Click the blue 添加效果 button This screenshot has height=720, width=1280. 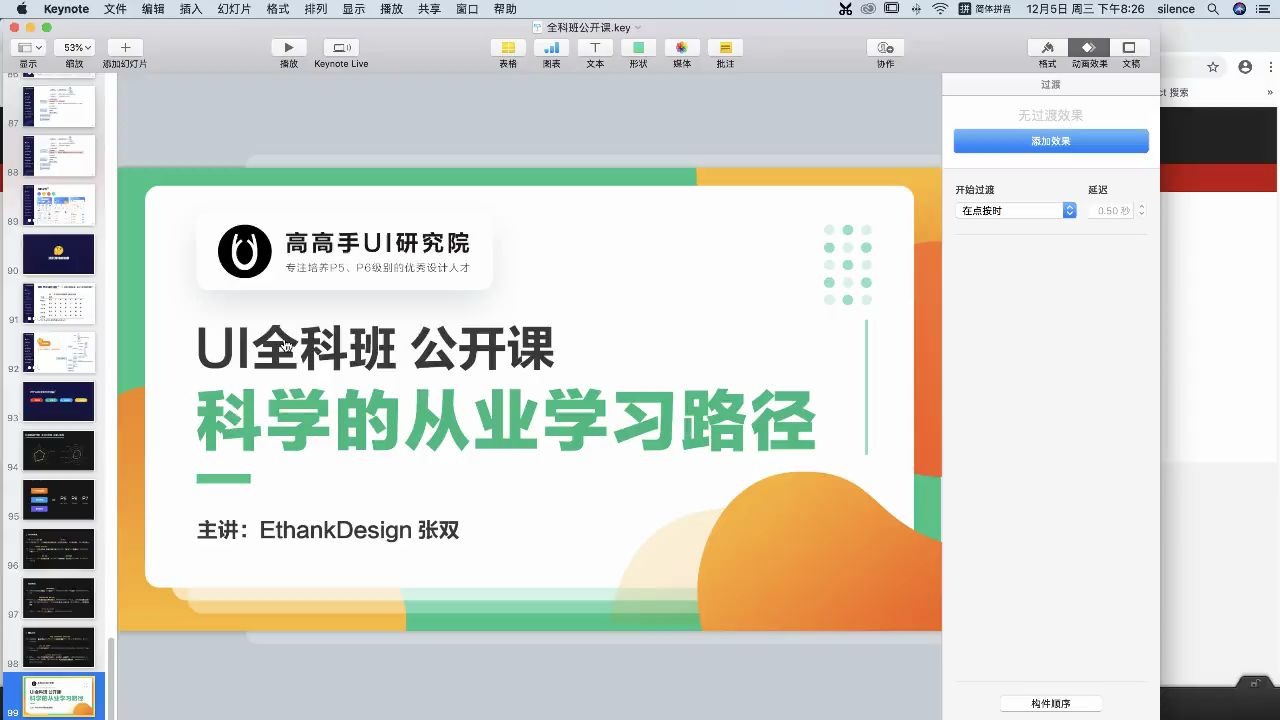point(1050,141)
